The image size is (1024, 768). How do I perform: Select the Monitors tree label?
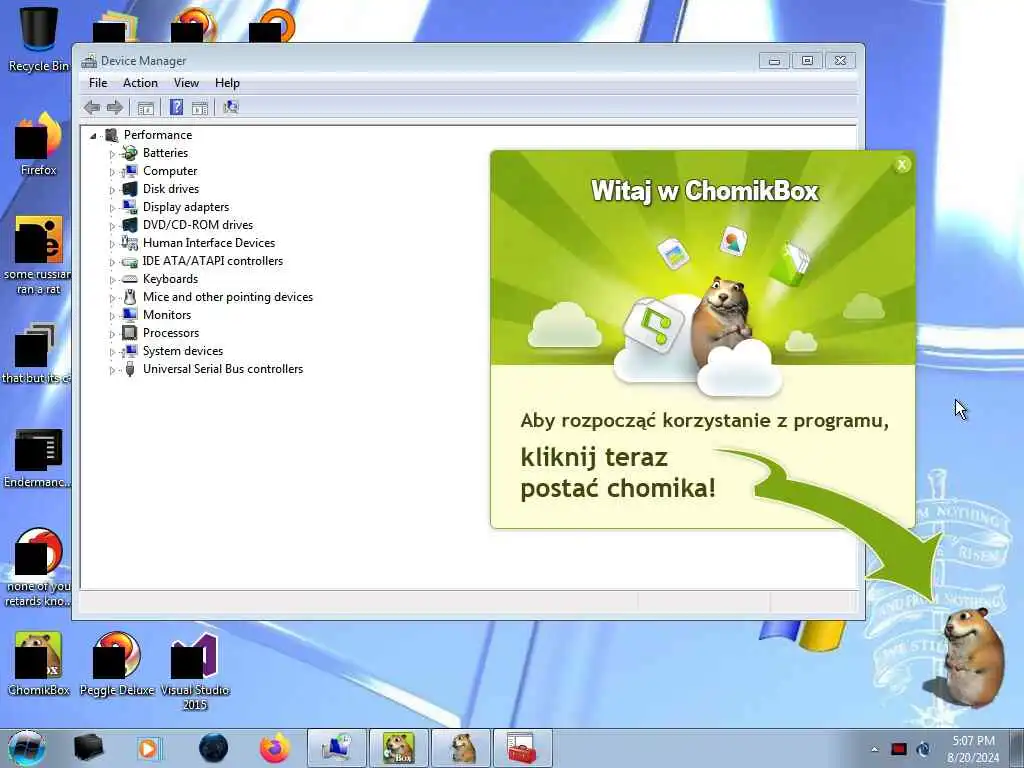[x=167, y=315]
